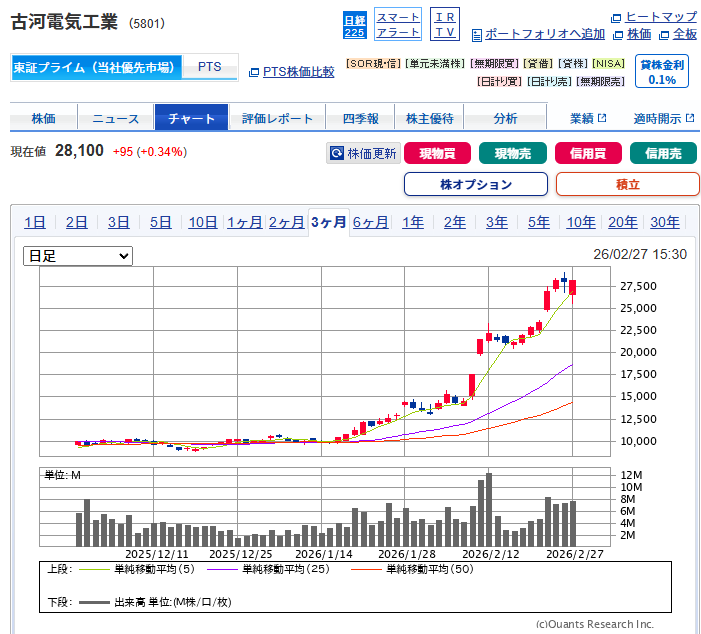Click popup icon beside PTS株価比較
The height and width of the screenshot is (634, 701).
[x=253, y=72]
